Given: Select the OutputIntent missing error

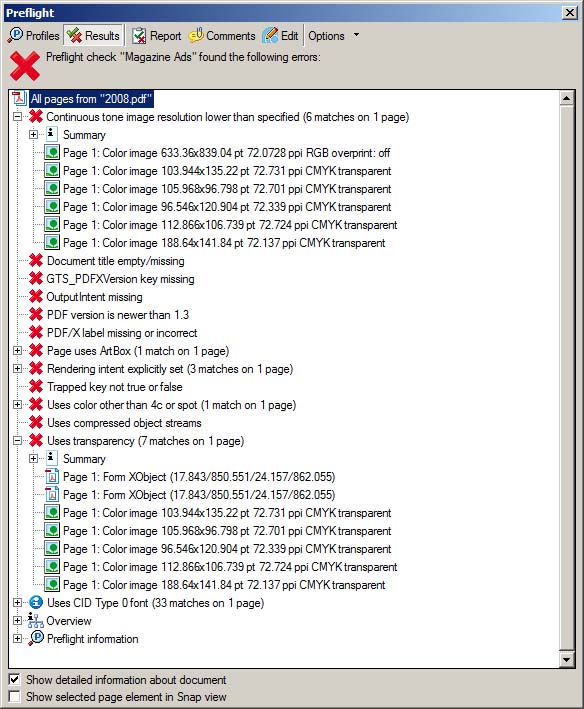Looking at the screenshot, I should (x=94, y=297).
